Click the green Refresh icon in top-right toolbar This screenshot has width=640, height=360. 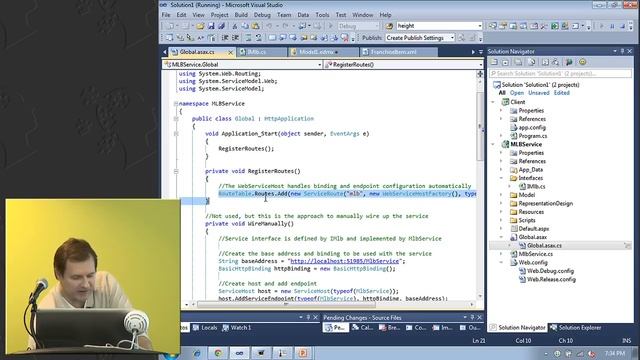click(x=555, y=26)
